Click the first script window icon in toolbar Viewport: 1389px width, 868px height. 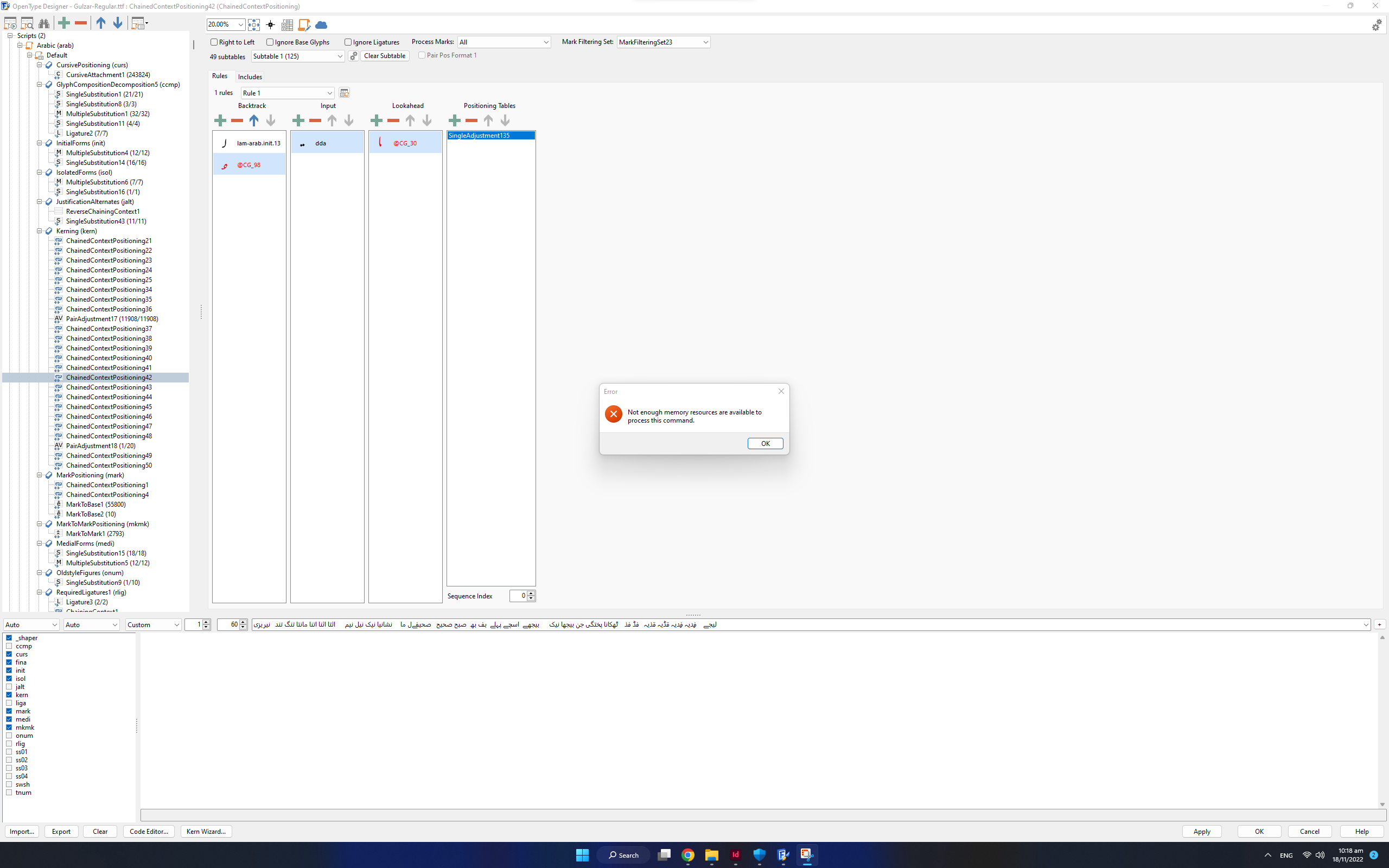[10, 23]
